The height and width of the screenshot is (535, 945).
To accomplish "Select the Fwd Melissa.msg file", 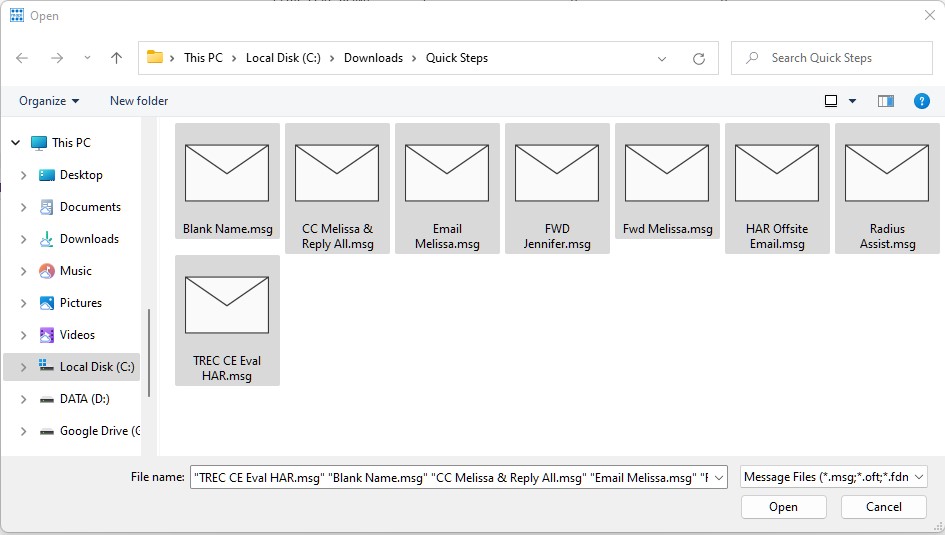I will pos(667,181).
